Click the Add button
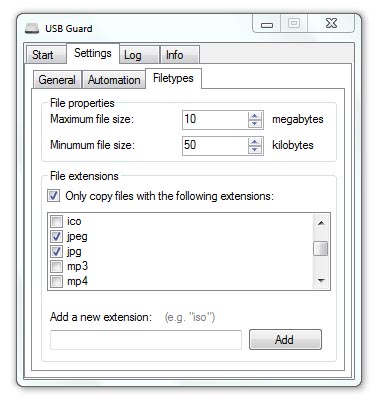Image resolution: width=380 pixels, height=400 pixels. tap(285, 340)
